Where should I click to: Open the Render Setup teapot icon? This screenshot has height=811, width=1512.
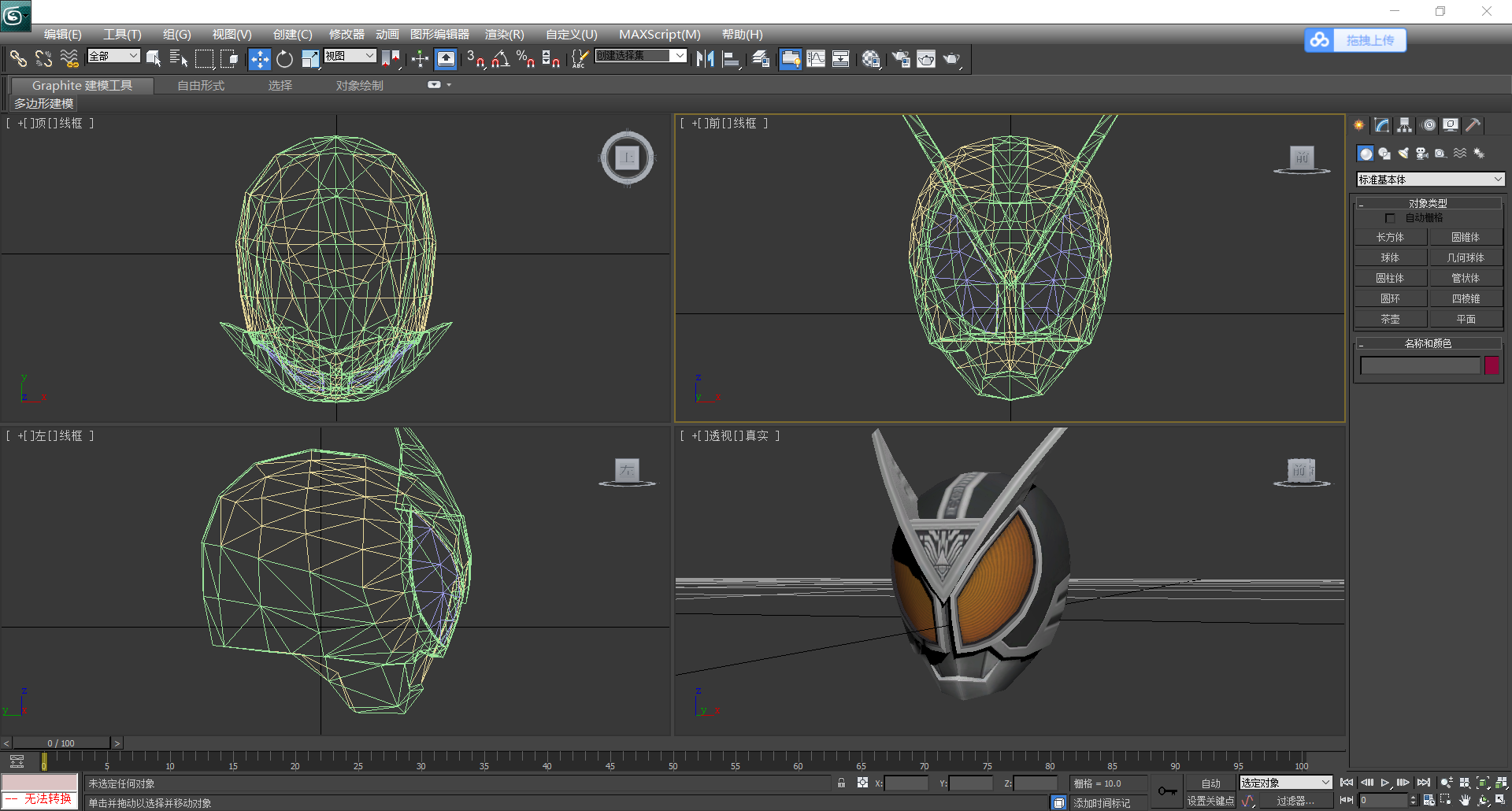point(901,59)
